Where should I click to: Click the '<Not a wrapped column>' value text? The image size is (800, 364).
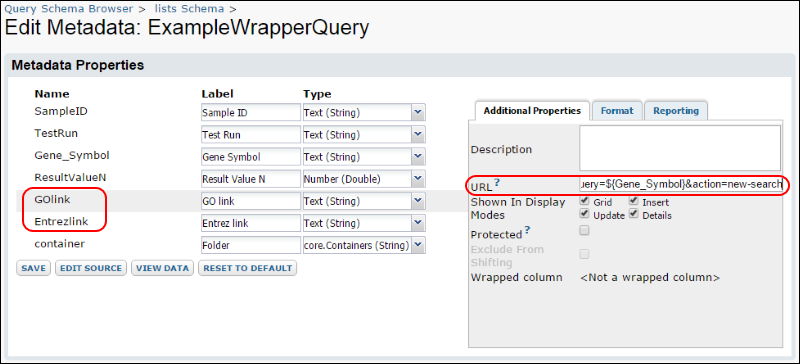(650, 278)
